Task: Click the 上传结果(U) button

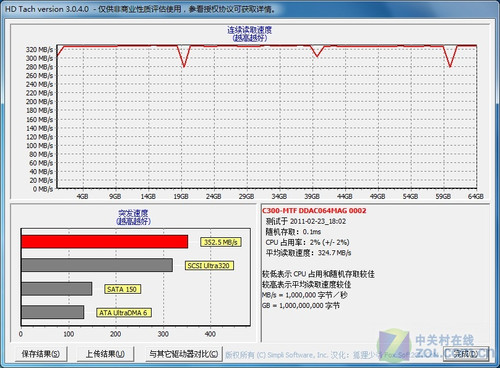Action: (x=105, y=354)
